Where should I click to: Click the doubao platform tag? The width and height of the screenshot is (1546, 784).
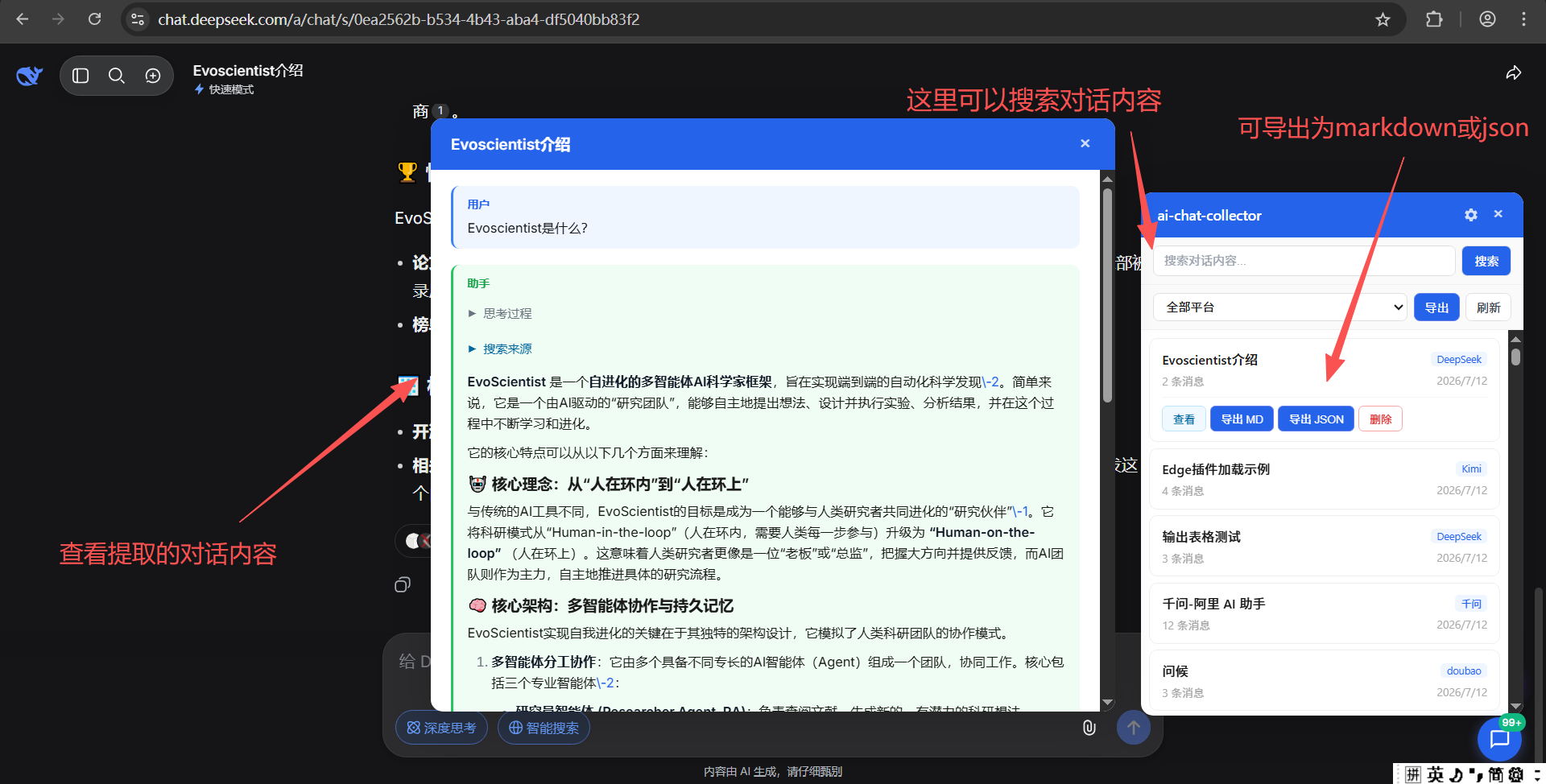(1464, 671)
